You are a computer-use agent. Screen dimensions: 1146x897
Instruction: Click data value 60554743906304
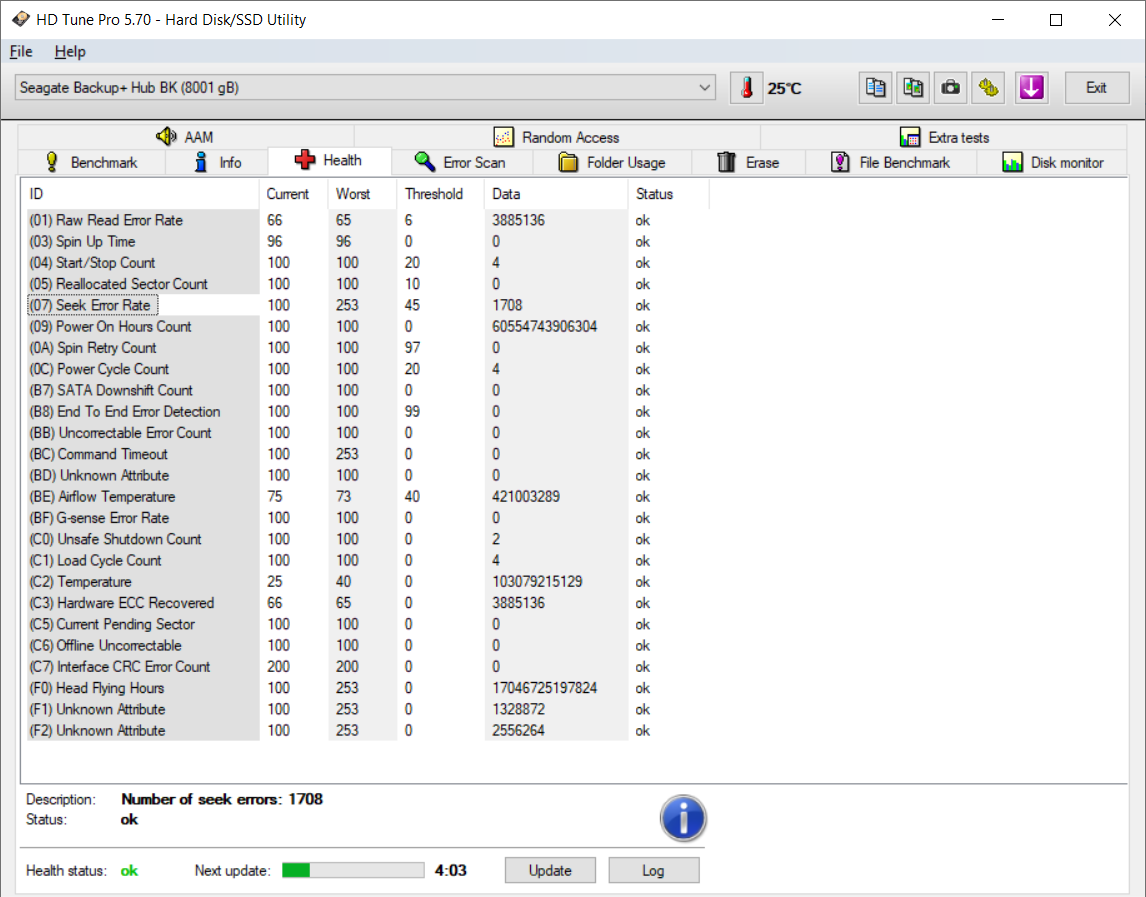tap(544, 326)
